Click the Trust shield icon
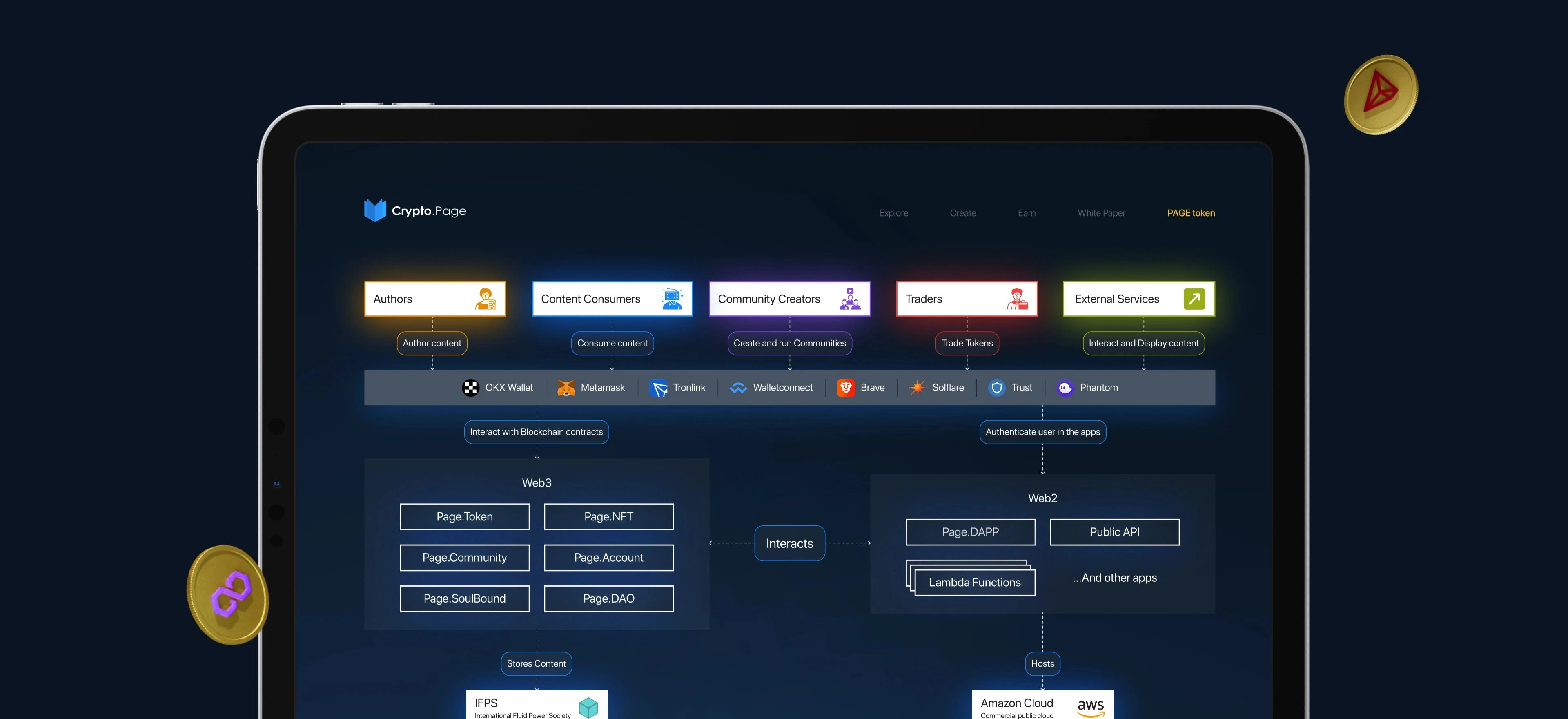Viewport: 1568px width, 719px height. click(996, 388)
